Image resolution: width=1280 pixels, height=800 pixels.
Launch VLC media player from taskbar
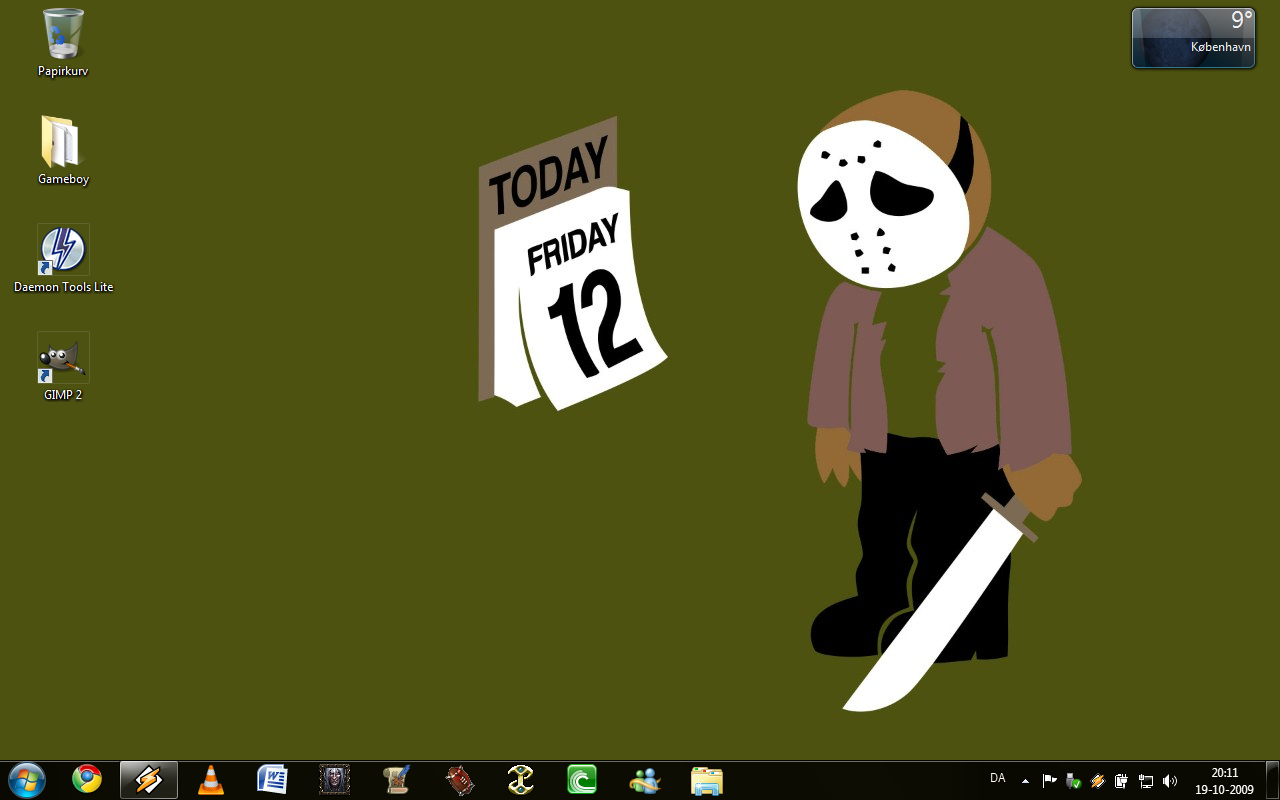[x=211, y=779]
